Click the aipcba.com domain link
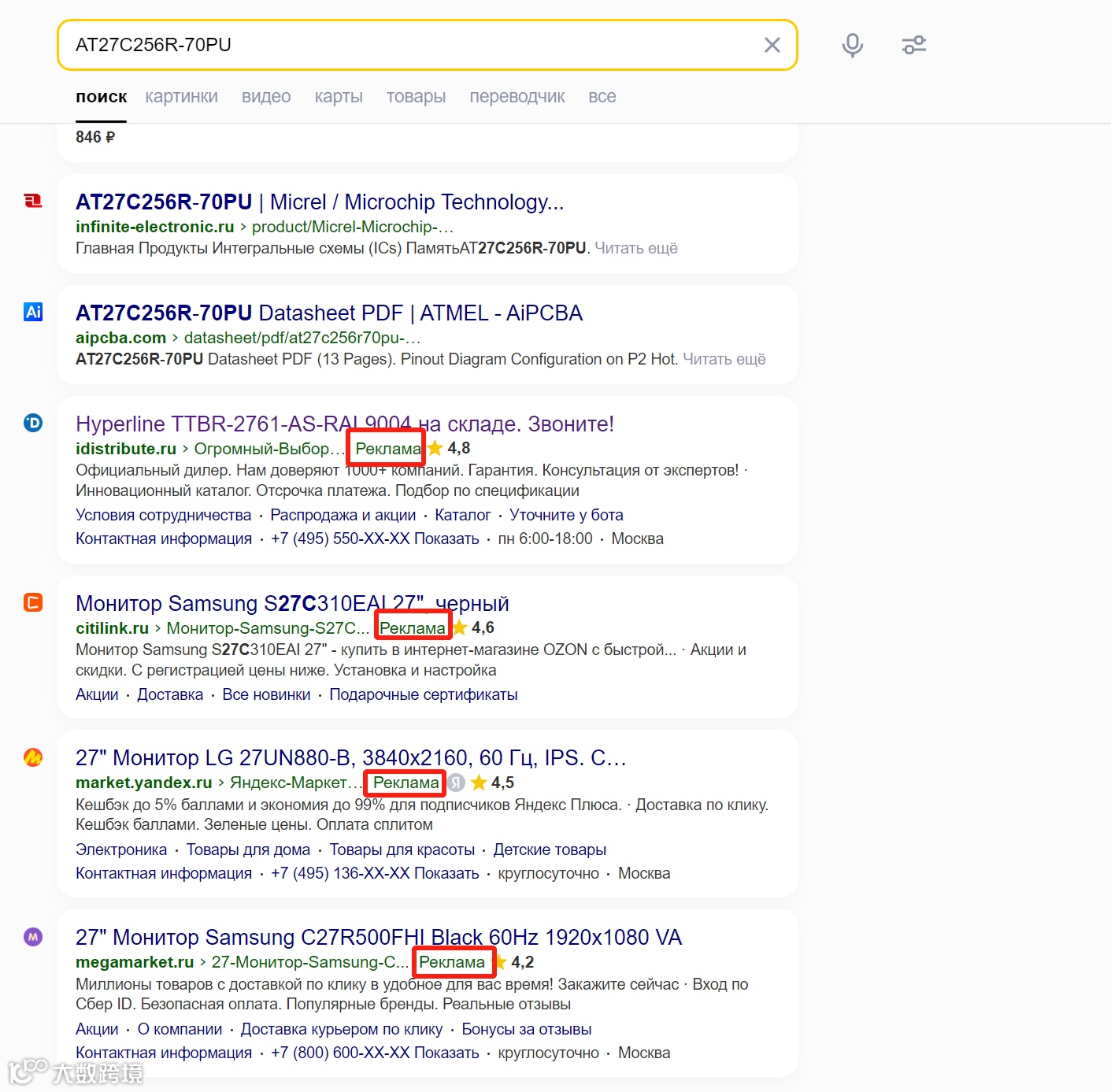The width and height of the screenshot is (1111, 1092). [120, 338]
